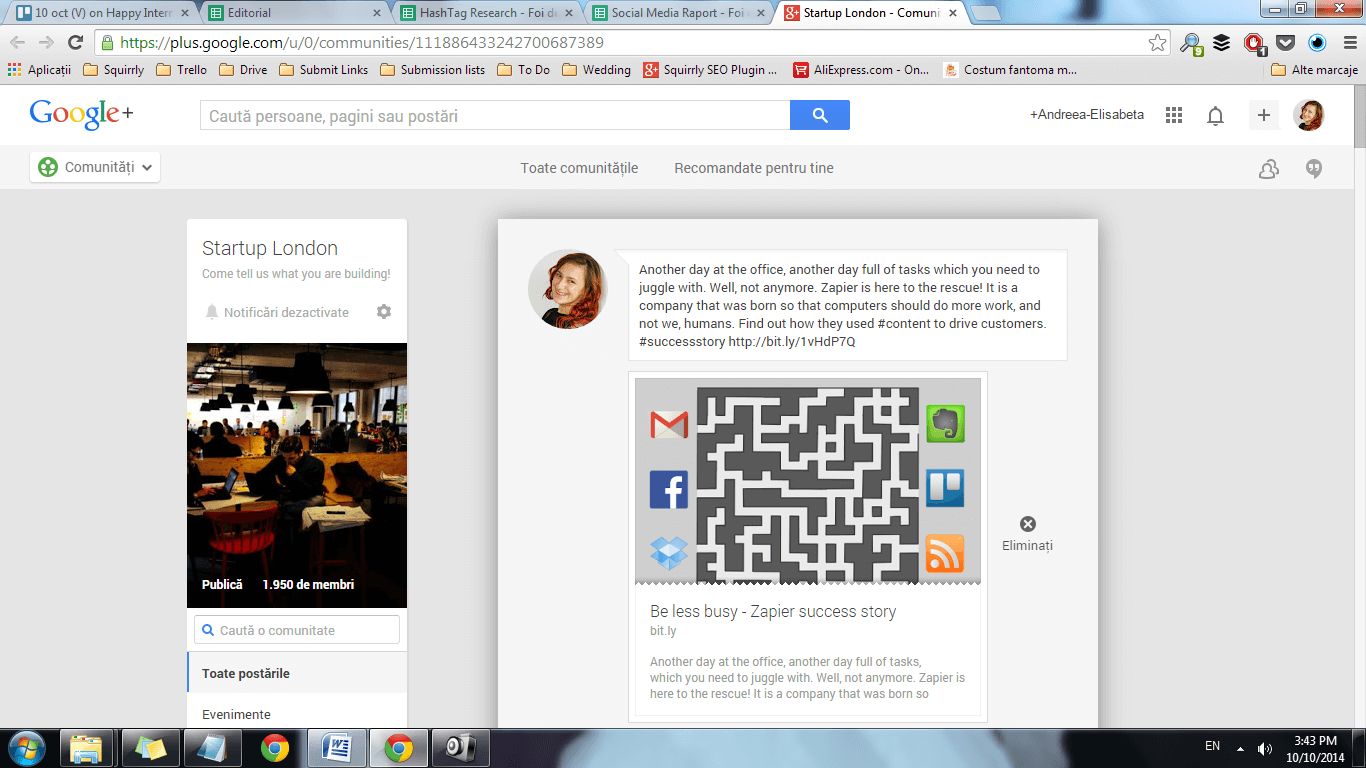Image resolution: width=1366 pixels, height=768 pixels.
Task: Click the Caută o comunitate search box
Action: pos(297,630)
